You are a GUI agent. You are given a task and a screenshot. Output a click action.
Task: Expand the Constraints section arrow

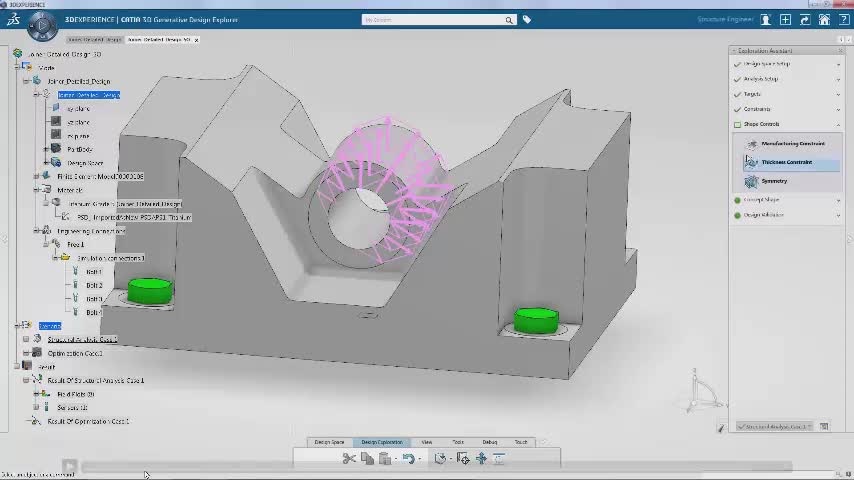[838, 110]
